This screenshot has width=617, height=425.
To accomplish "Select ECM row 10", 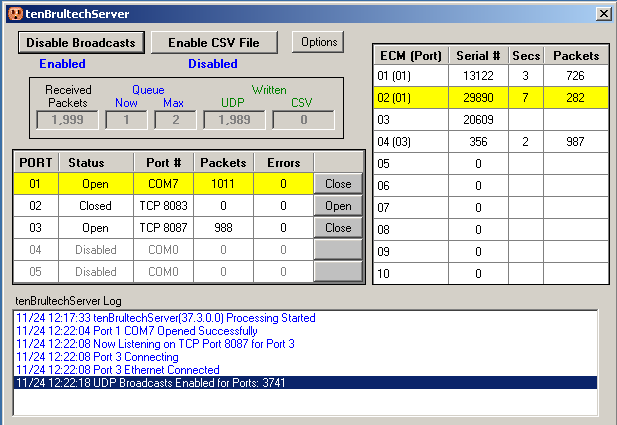I will tap(491, 273).
